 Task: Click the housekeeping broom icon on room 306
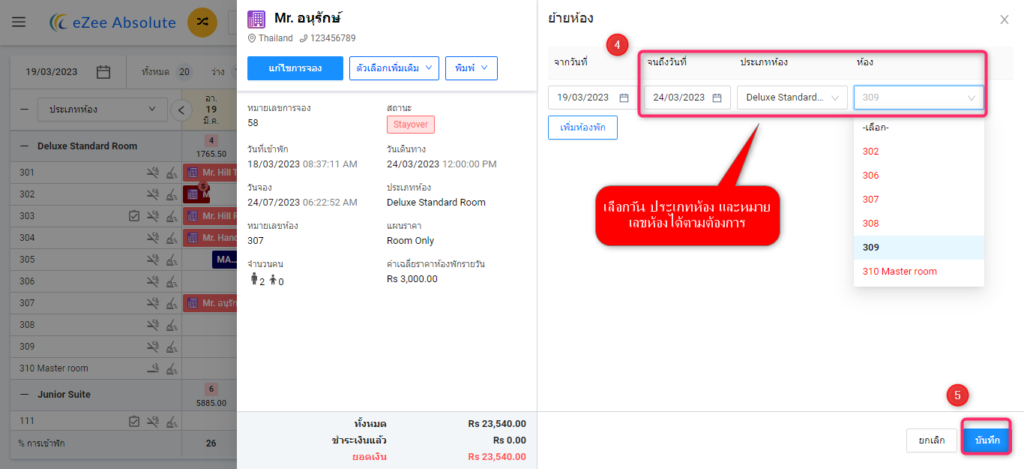171,282
